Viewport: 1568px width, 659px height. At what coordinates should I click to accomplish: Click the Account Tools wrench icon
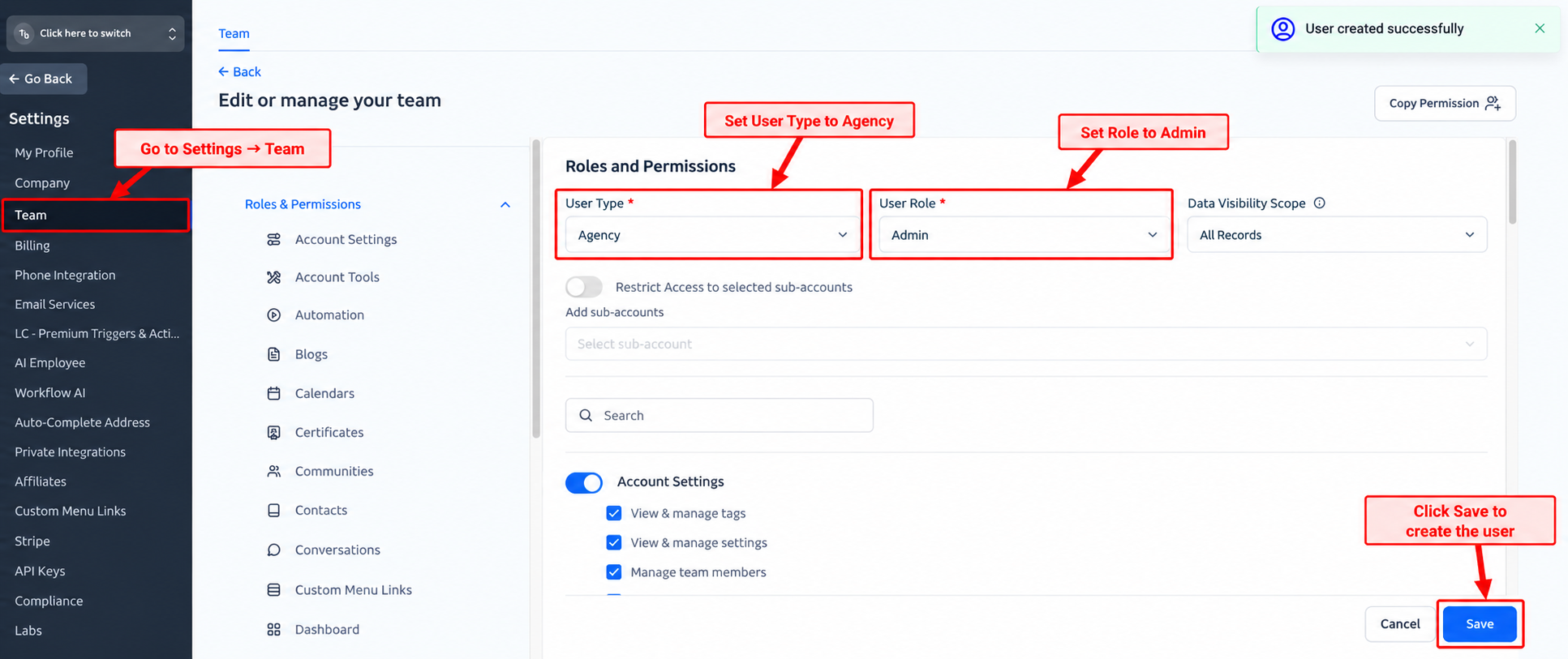(273, 277)
